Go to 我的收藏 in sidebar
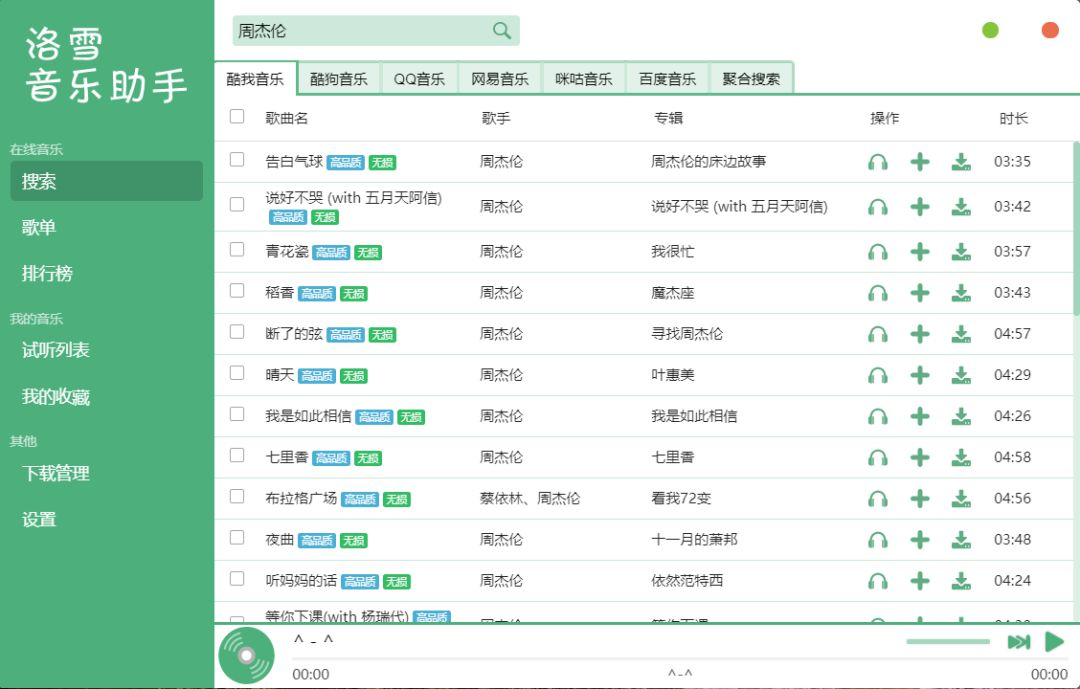This screenshot has height=689, width=1080. (107, 397)
